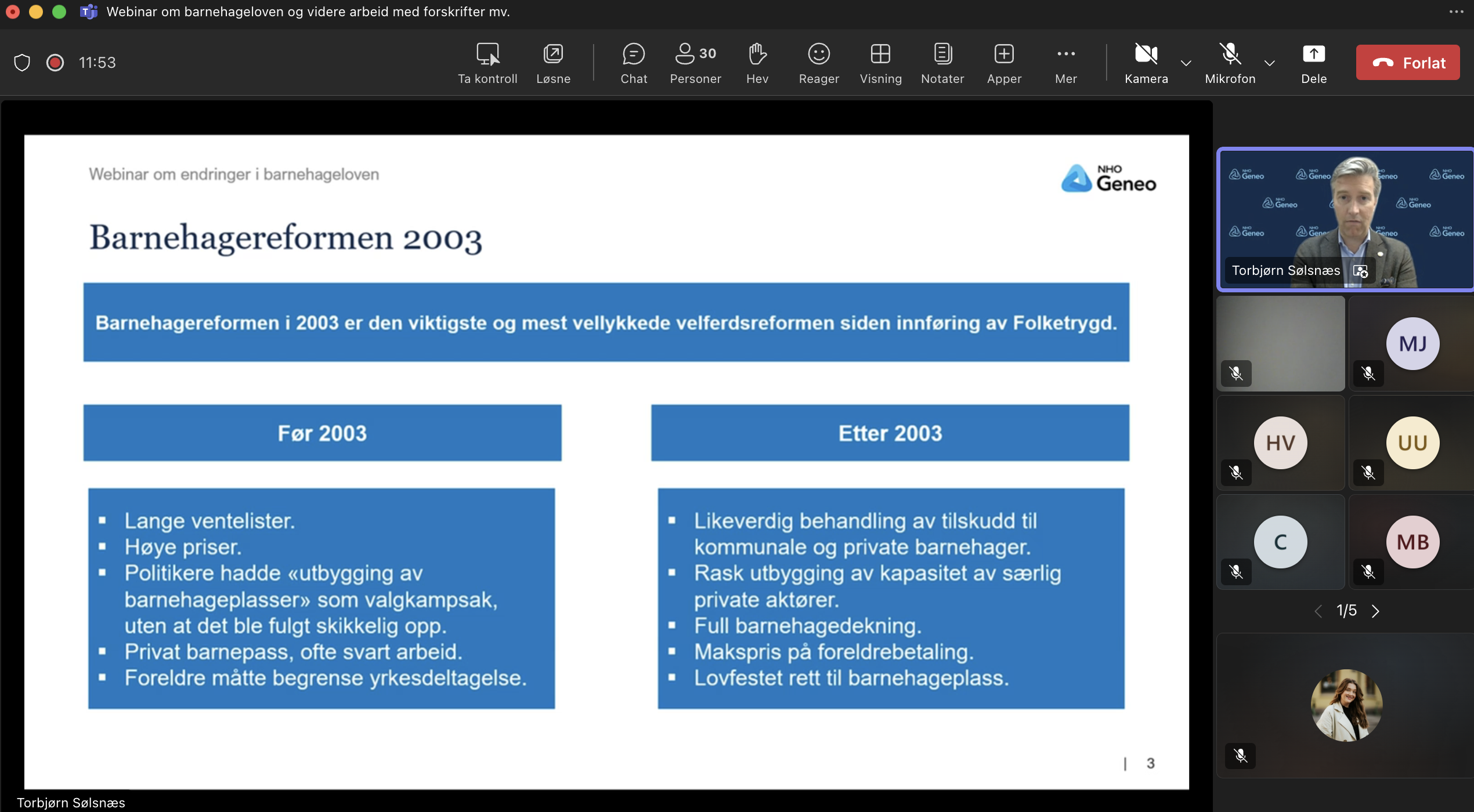Open the Reager emoji reactions

[818, 63]
